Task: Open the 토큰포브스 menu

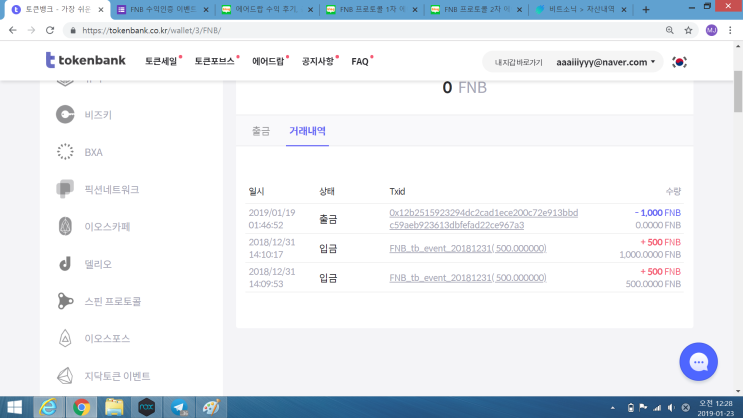Action: [214, 61]
